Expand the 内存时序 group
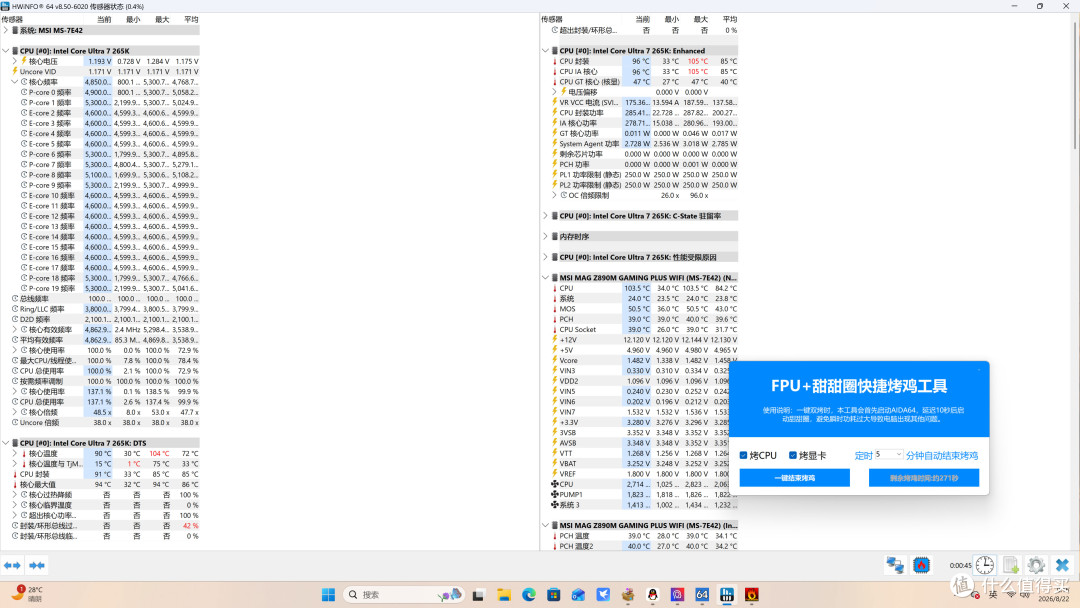This screenshot has height=608, width=1080. coord(546,237)
